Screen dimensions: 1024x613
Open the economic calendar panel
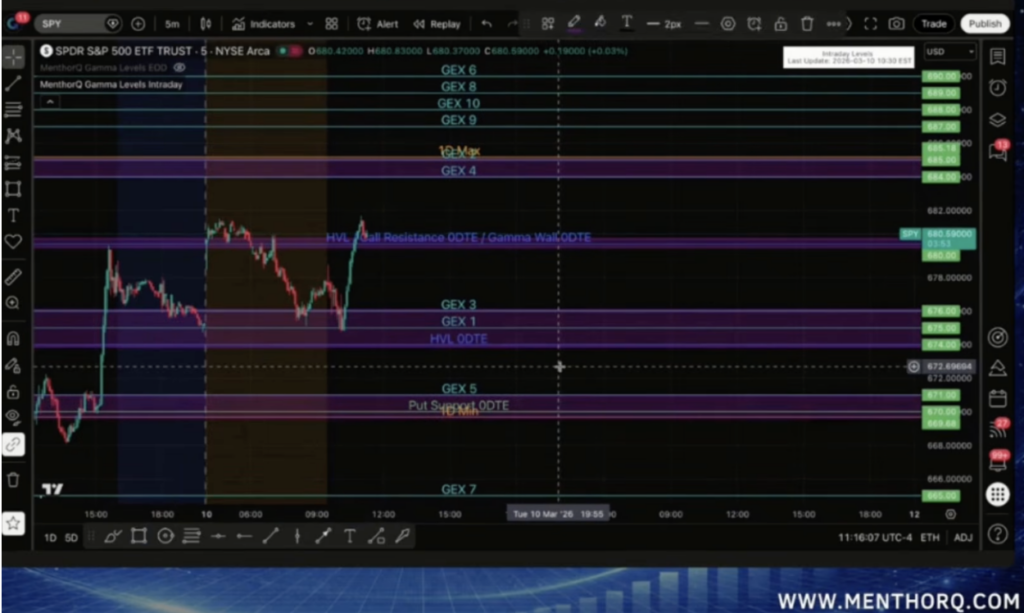tap(997, 398)
